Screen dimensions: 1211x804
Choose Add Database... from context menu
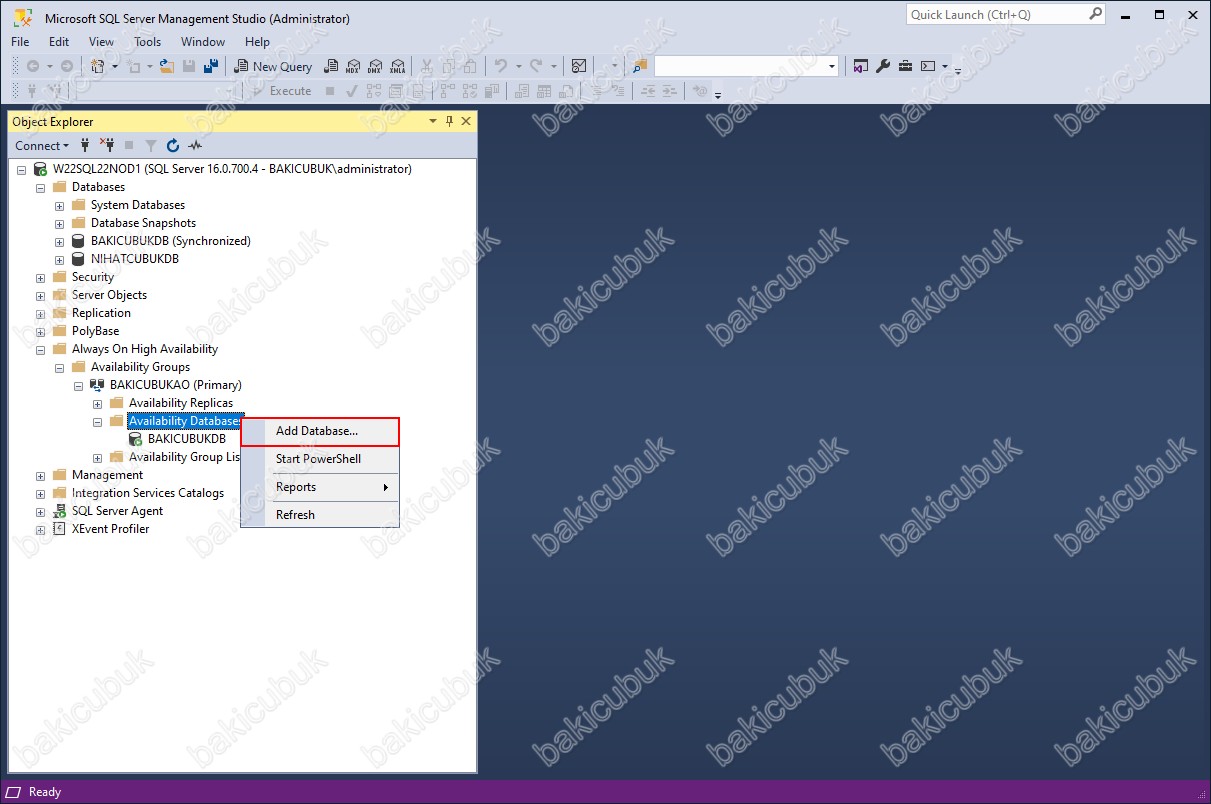320,431
